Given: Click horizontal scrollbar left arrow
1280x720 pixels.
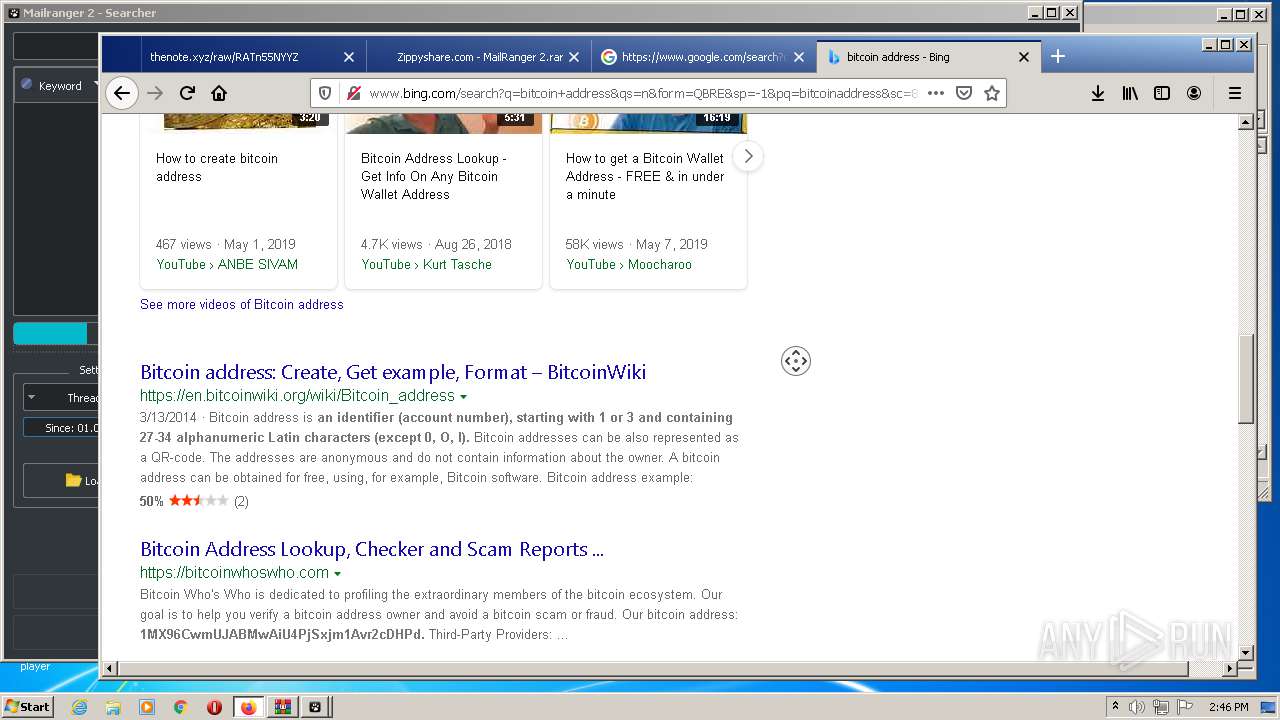Looking at the screenshot, I should (x=111, y=668).
